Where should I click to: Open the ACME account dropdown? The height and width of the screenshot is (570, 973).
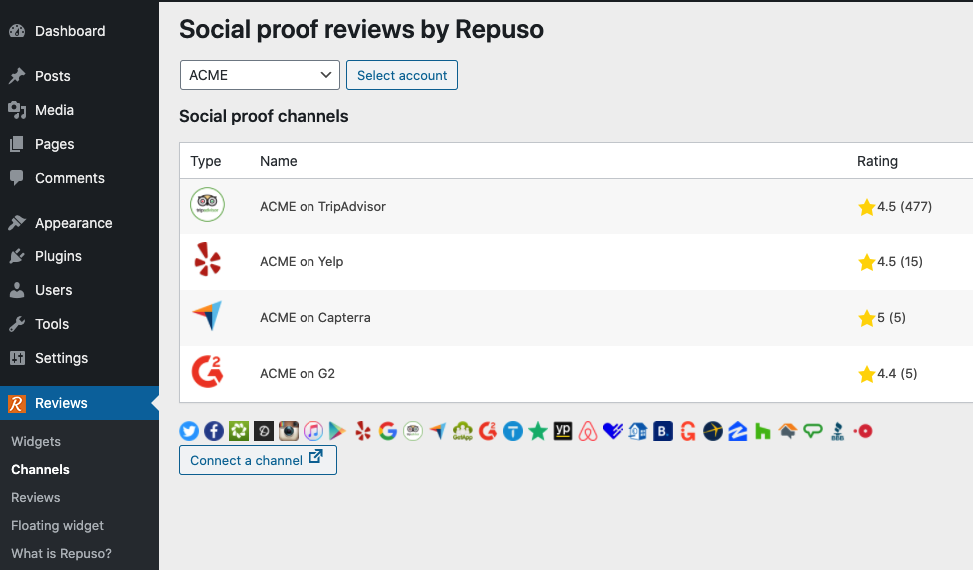click(x=259, y=75)
